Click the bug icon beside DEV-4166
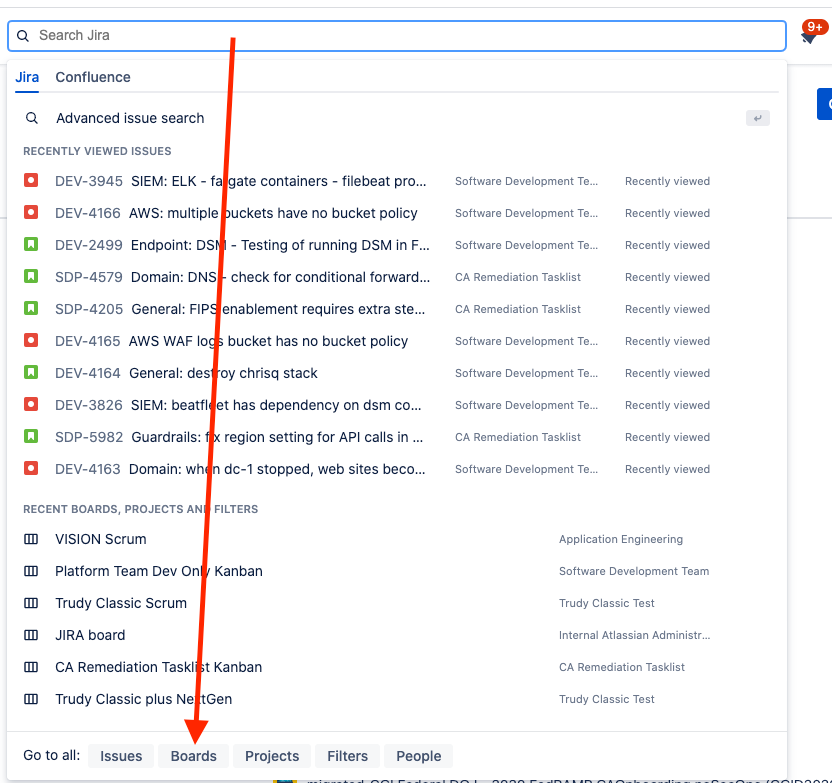Viewport: 832px width, 783px height. [31, 212]
